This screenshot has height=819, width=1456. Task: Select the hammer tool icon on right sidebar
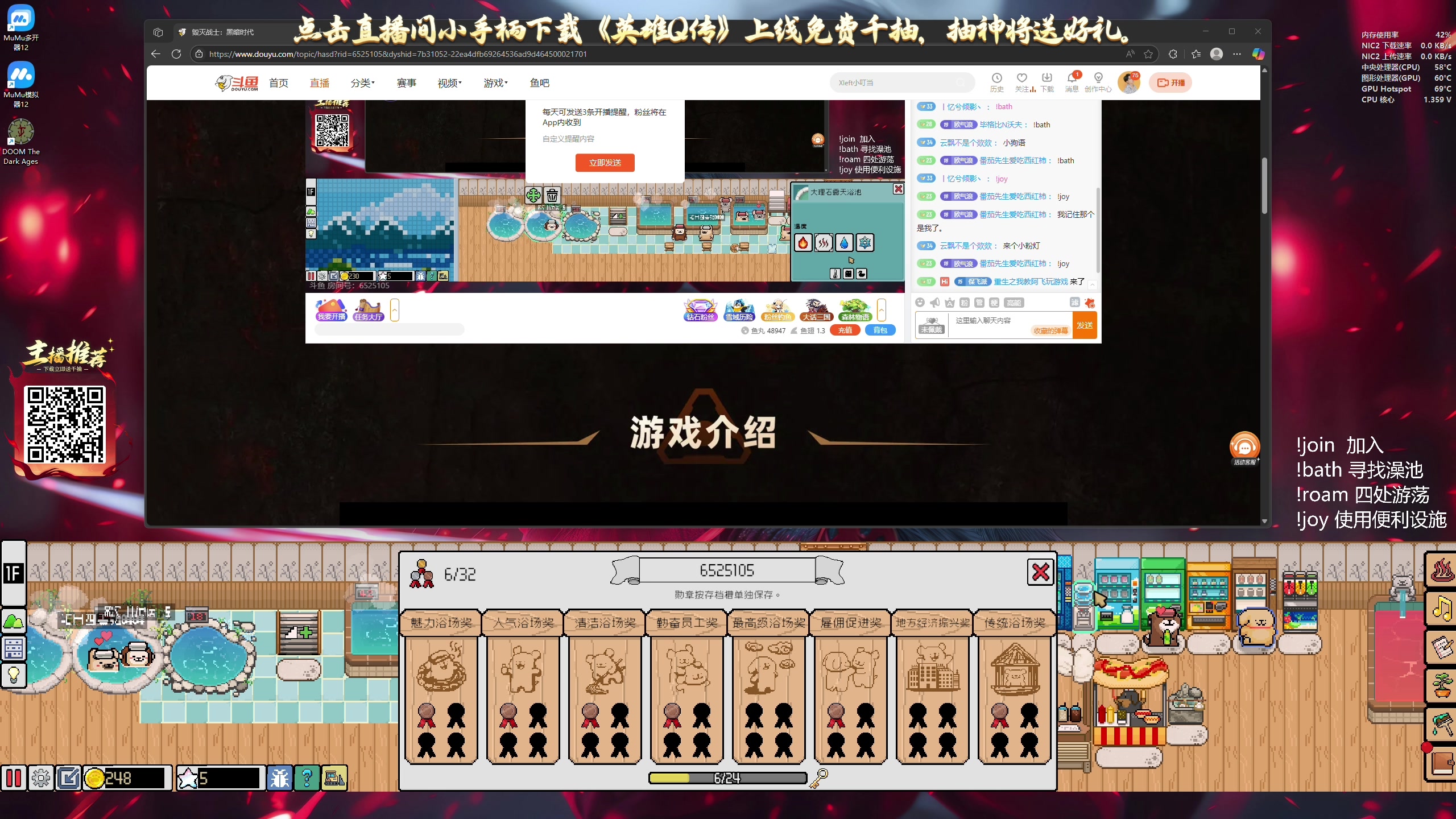(x=1442, y=724)
